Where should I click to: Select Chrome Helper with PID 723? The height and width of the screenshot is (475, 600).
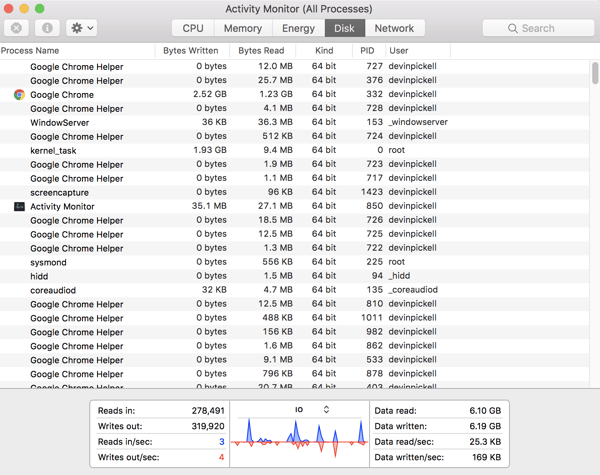(294, 164)
